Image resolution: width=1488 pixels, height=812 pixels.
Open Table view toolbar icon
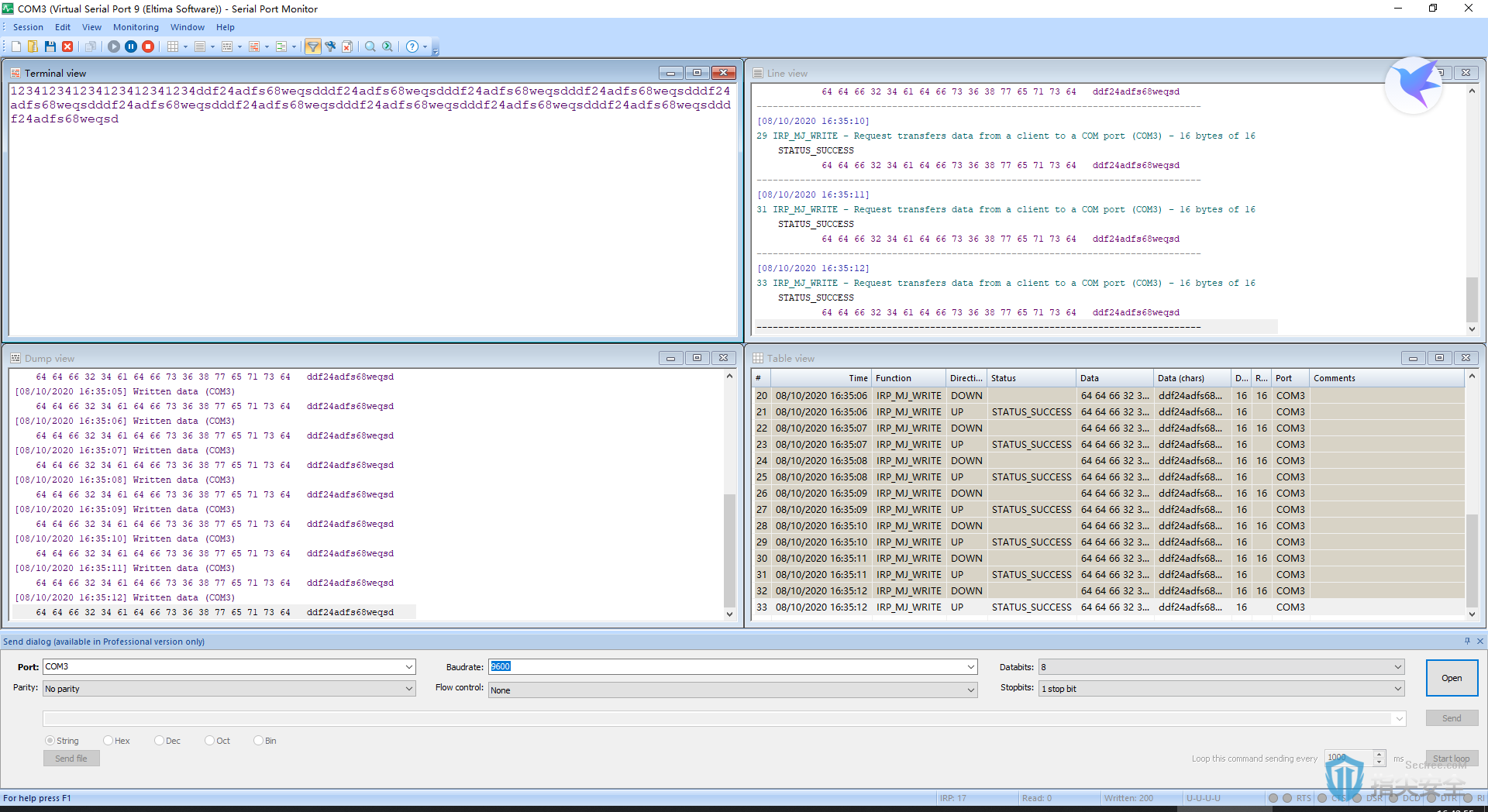[x=173, y=46]
